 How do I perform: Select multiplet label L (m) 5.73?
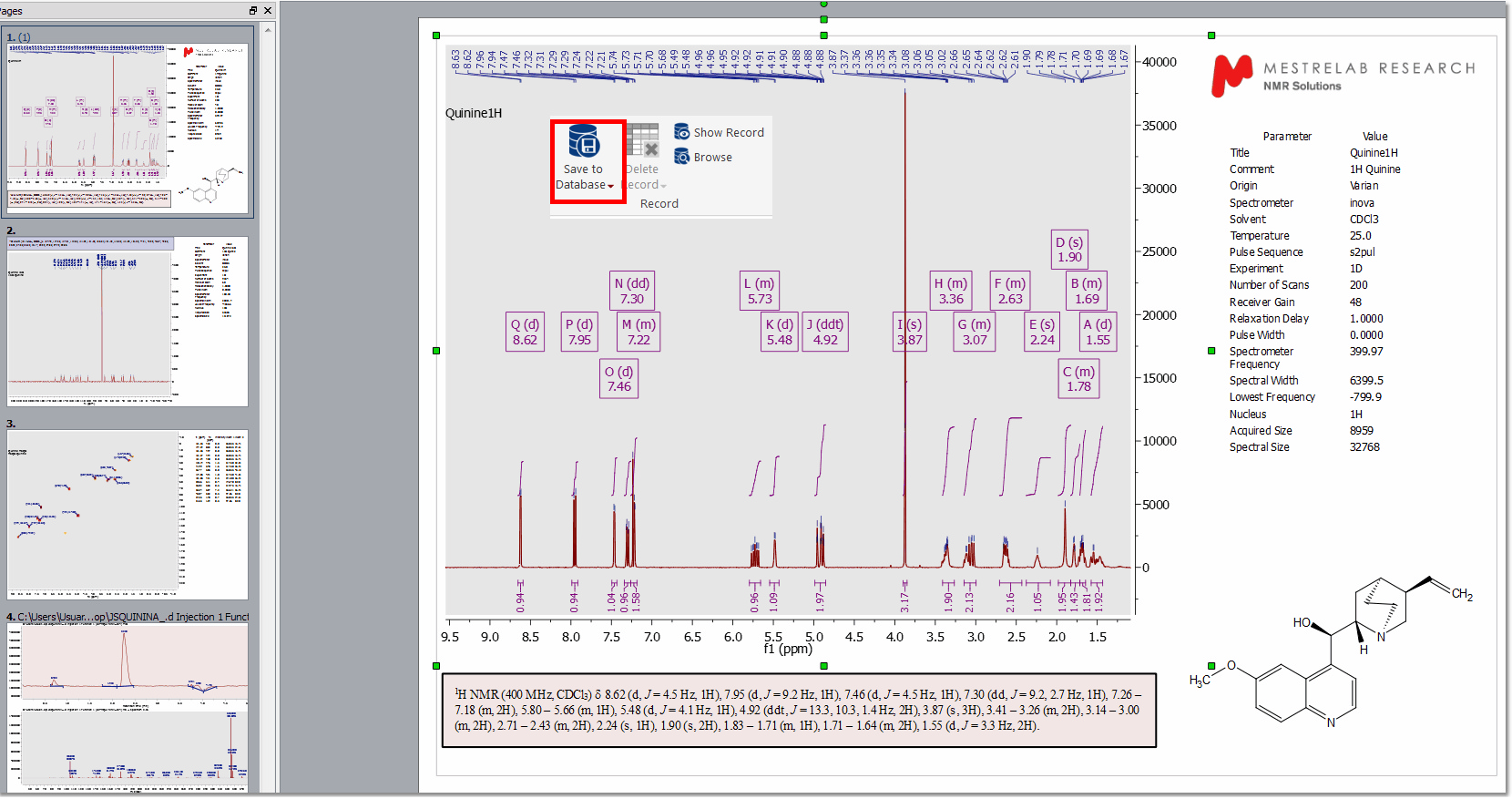(760, 291)
